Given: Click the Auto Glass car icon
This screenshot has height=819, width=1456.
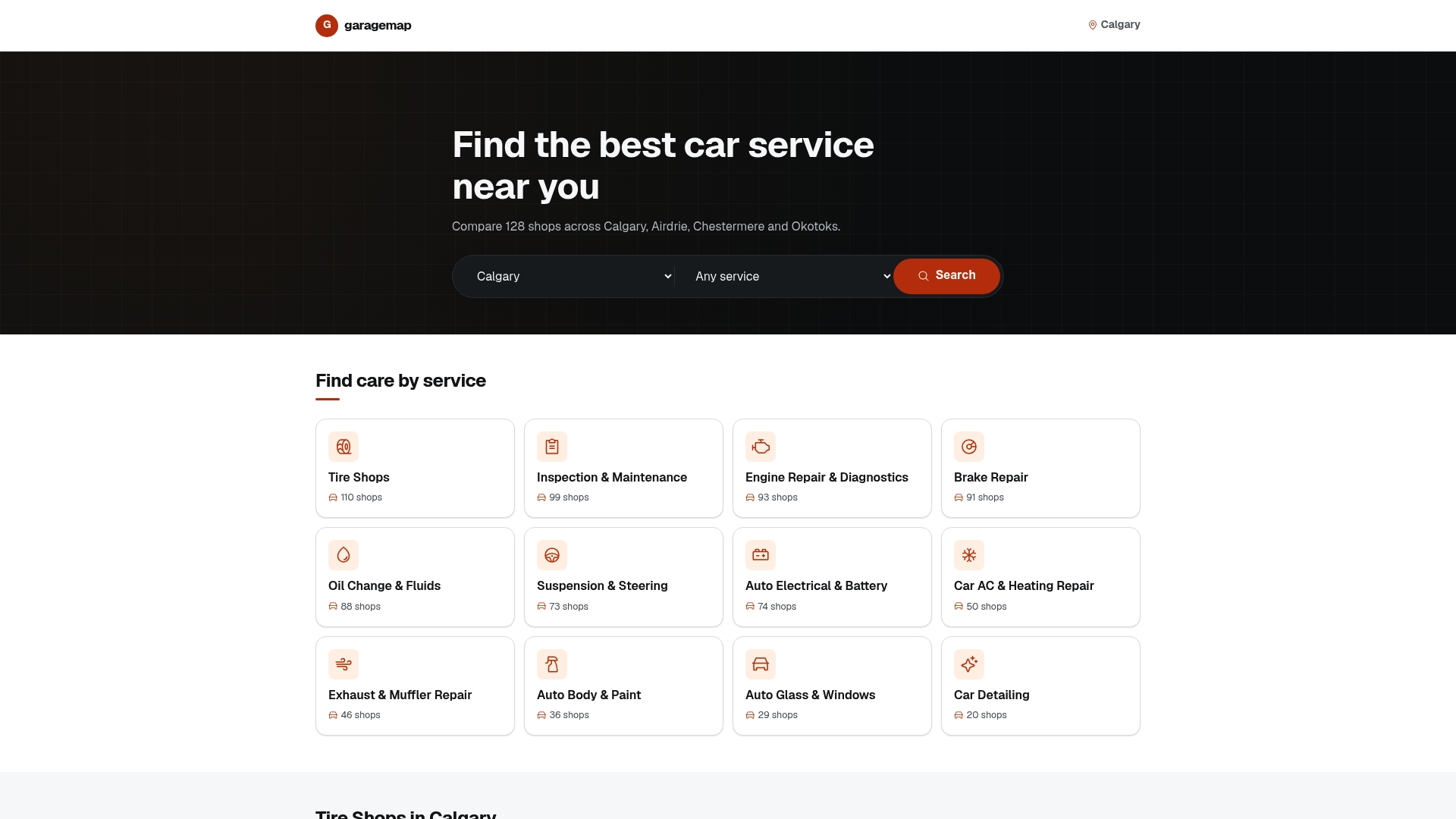Looking at the screenshot, I should [x=761, y=664].
